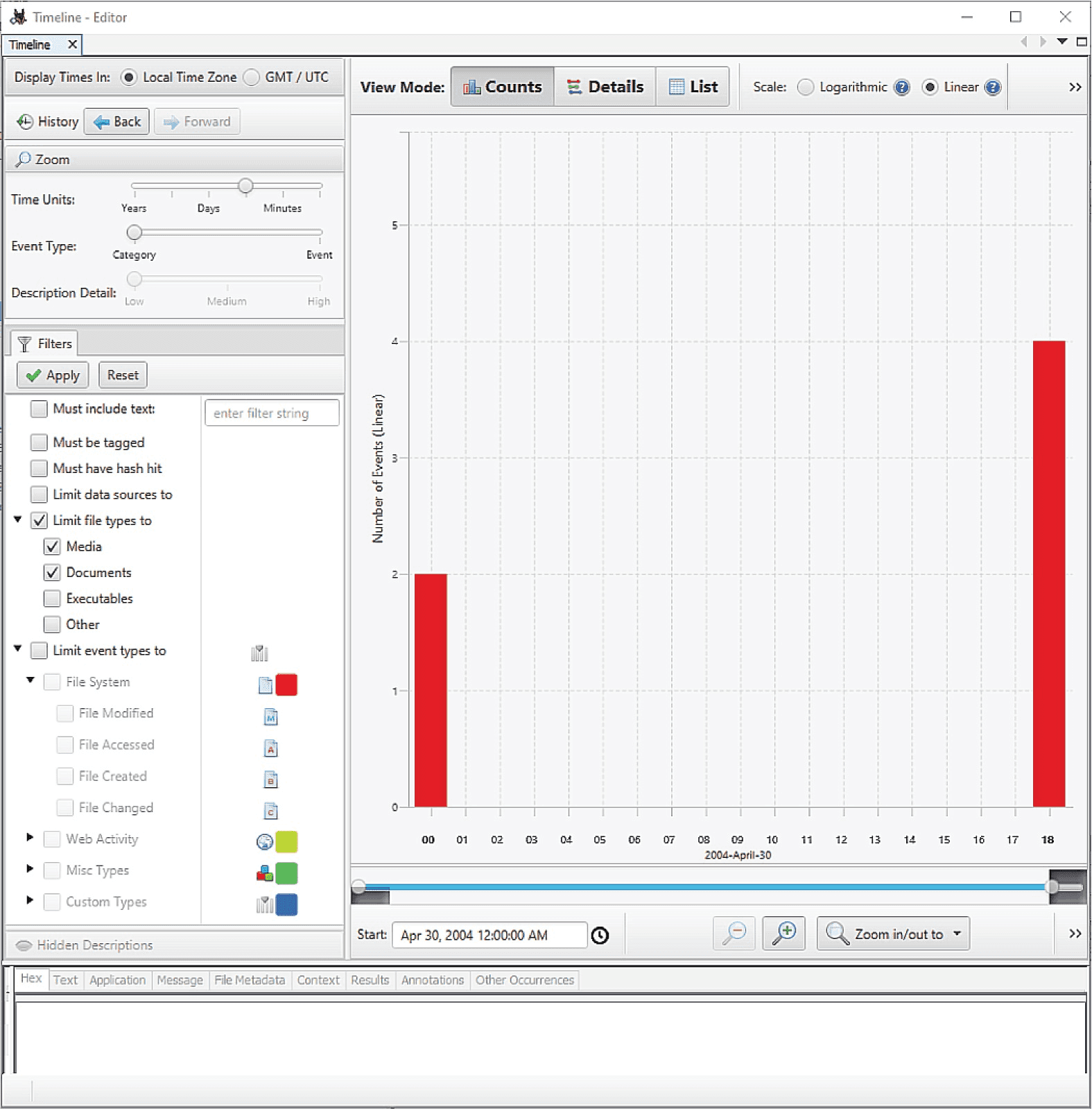
Task: Open Zoom in/out to dropdown
Action: point(893,934)
